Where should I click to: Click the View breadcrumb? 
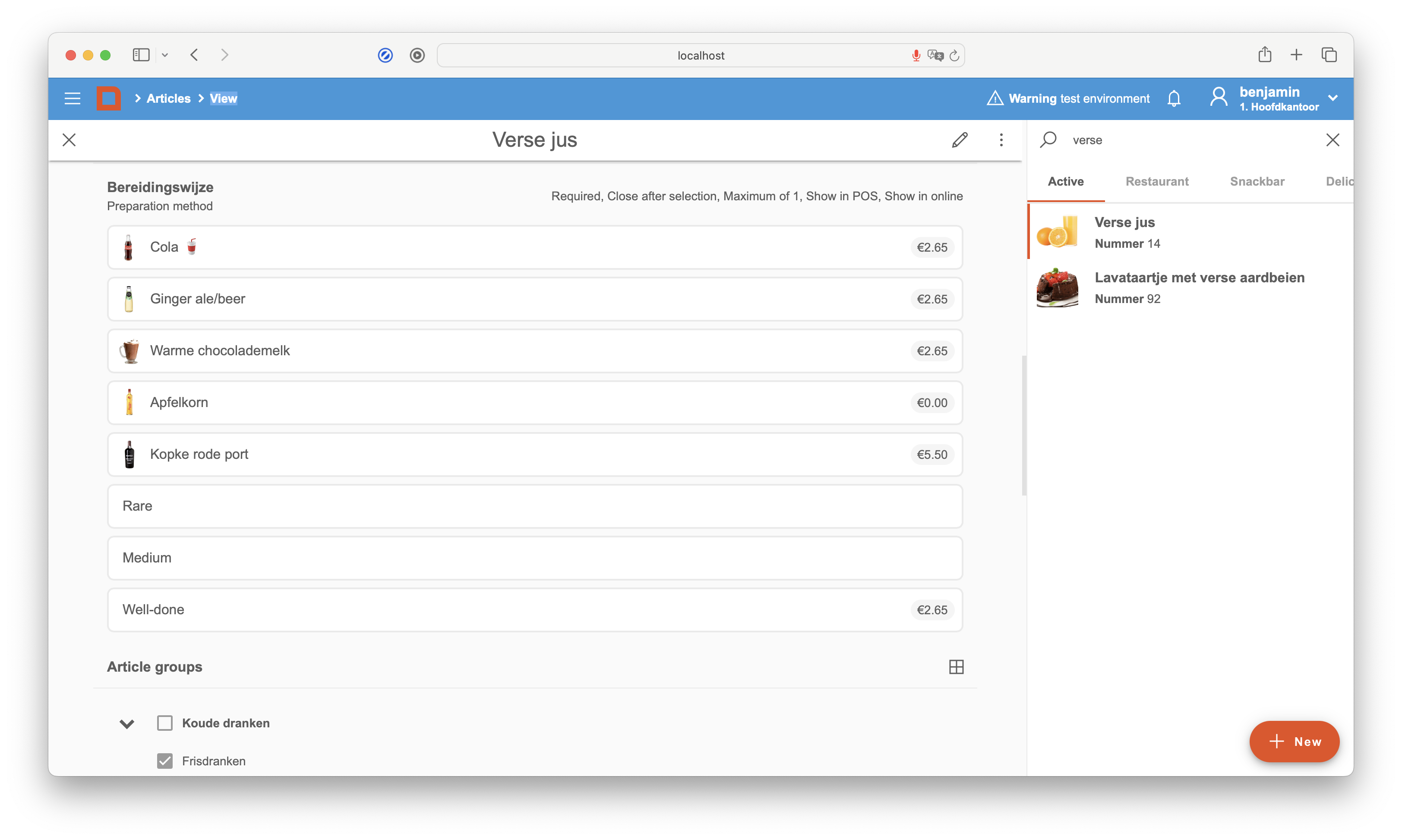coord(224,98)
